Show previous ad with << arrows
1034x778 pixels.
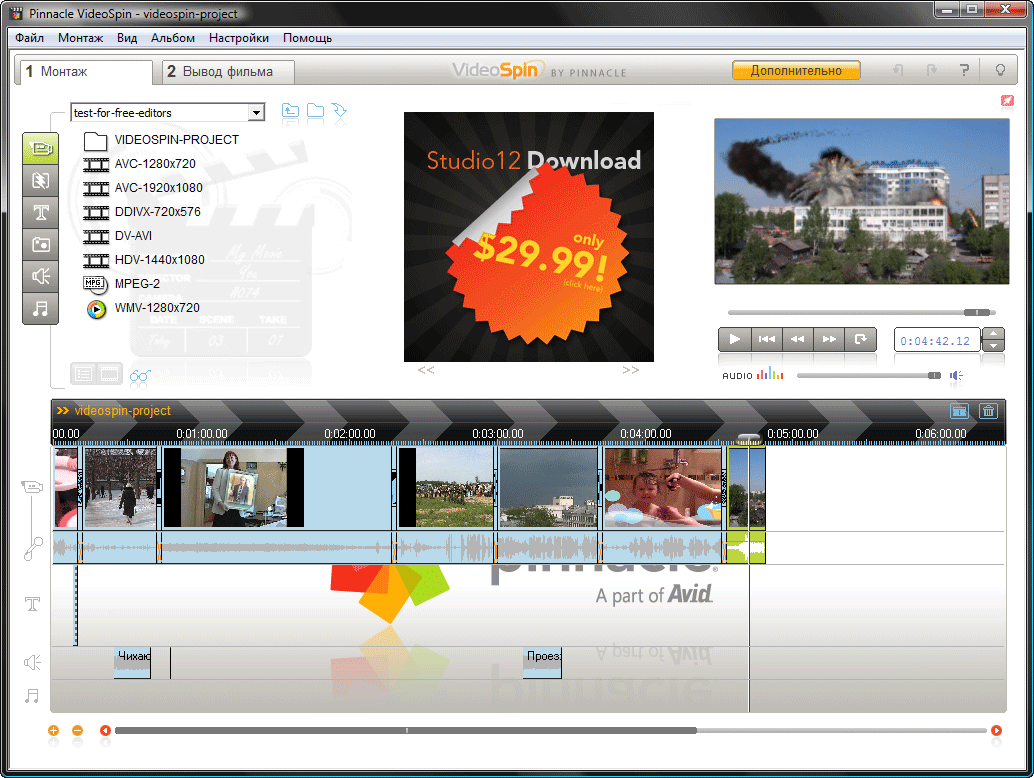point(426,370)
